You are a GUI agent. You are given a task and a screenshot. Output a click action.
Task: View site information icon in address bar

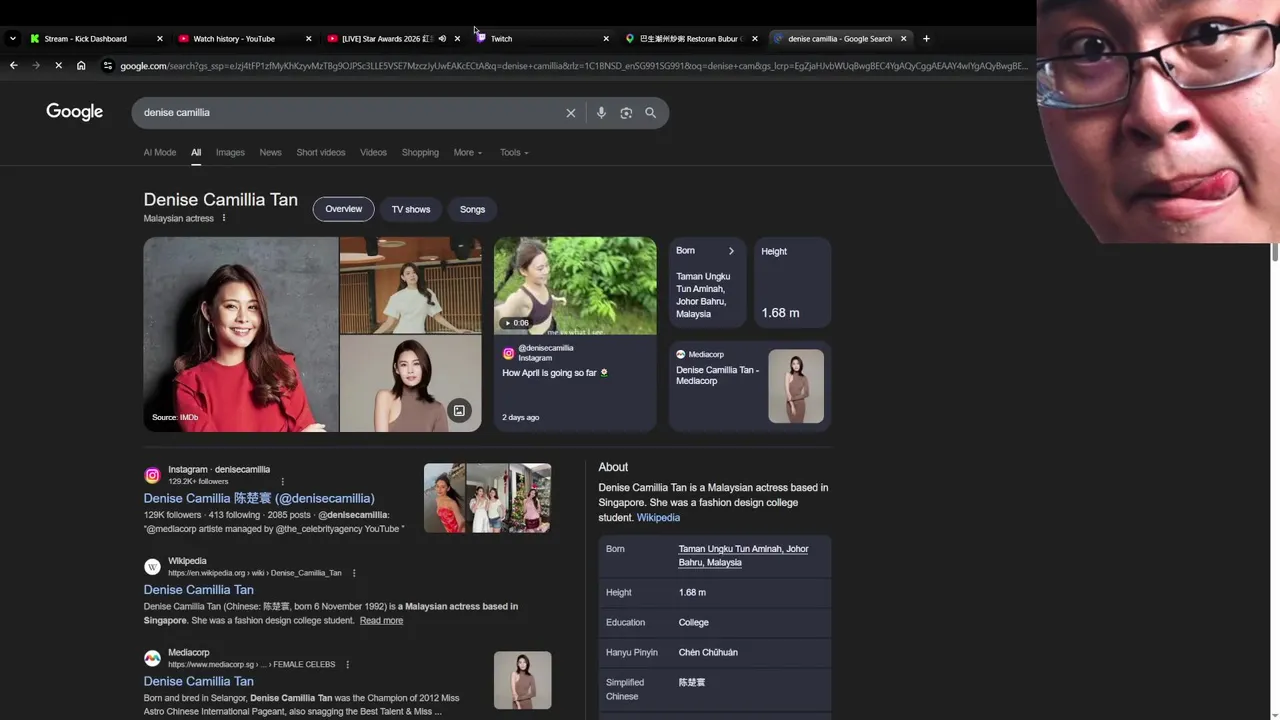[108, 66]
